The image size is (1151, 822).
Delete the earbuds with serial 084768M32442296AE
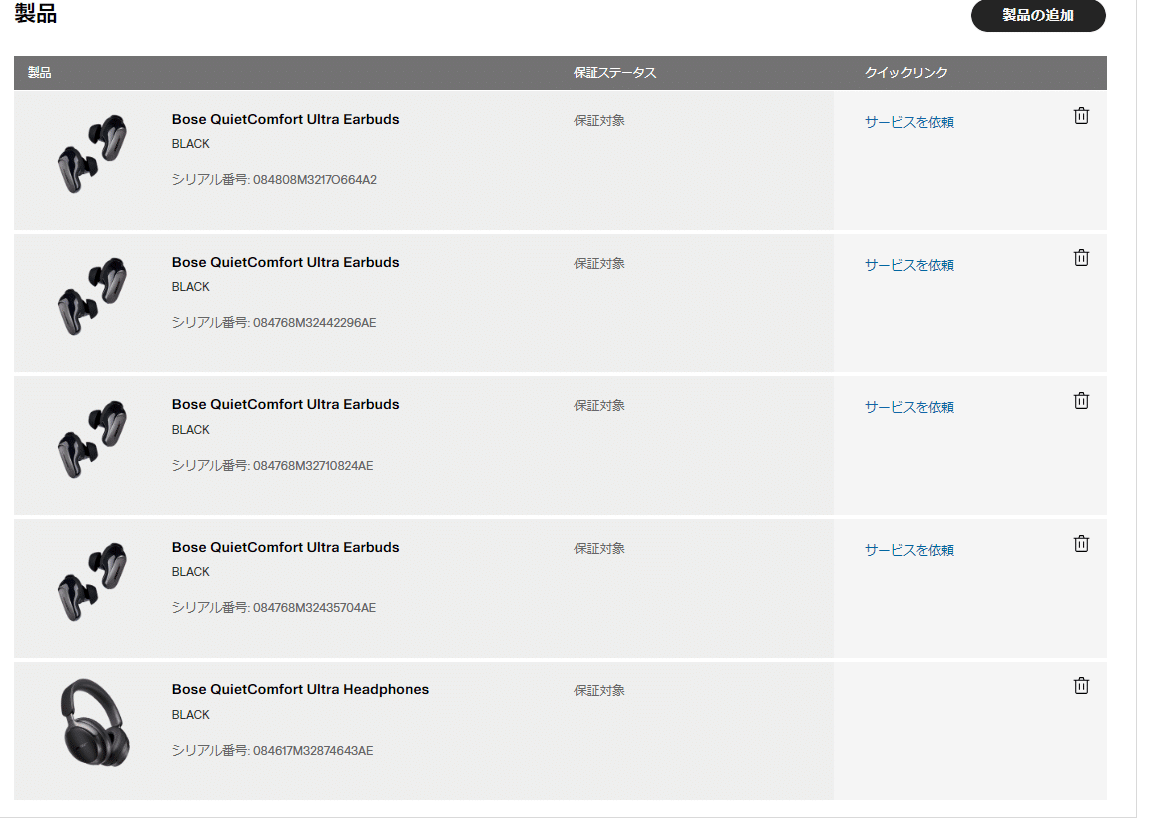(1081, 258)
